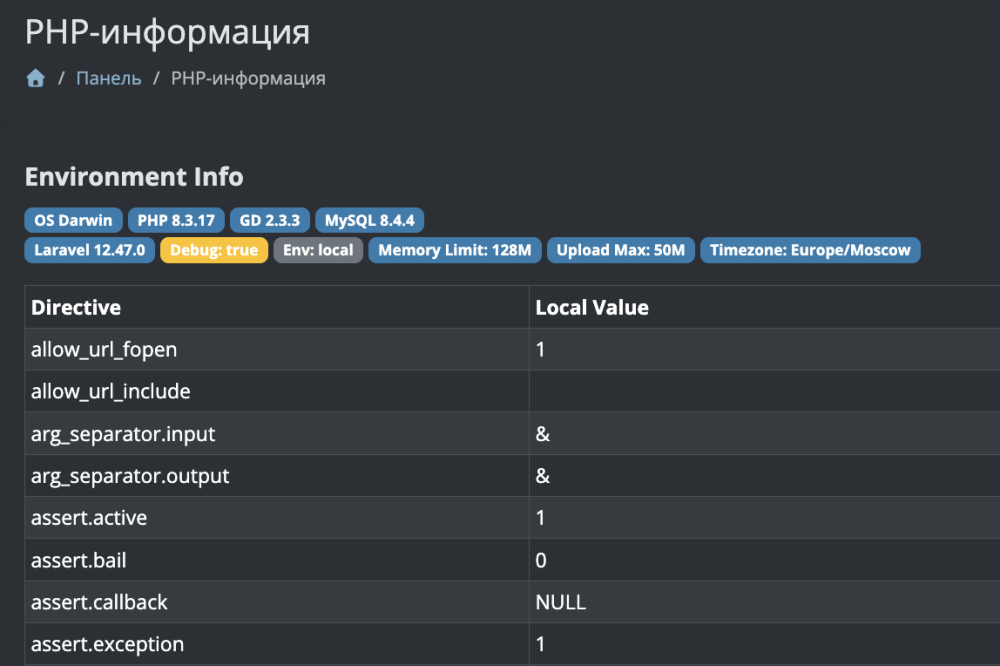The image size is (1000, 666).
Task: Open the Панель breadcrumb link
Action: coord(109,78)
